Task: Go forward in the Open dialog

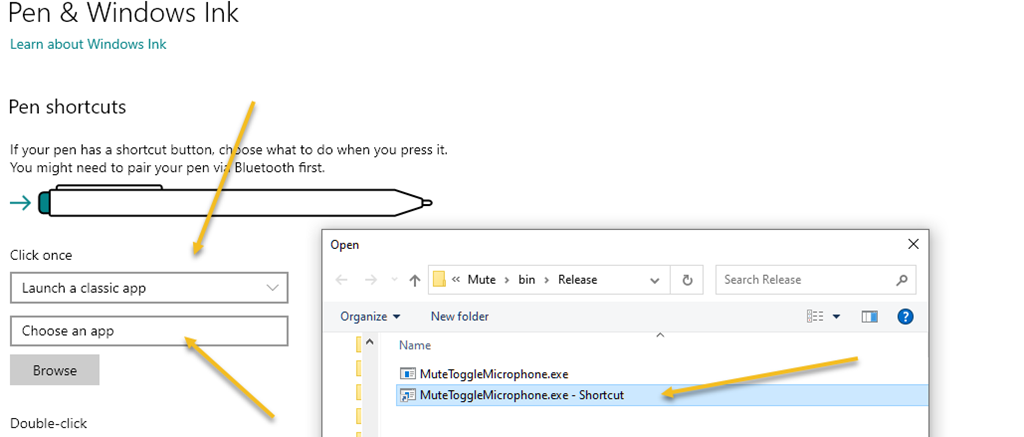Action: pyautogui.click(x=371, y=280)
